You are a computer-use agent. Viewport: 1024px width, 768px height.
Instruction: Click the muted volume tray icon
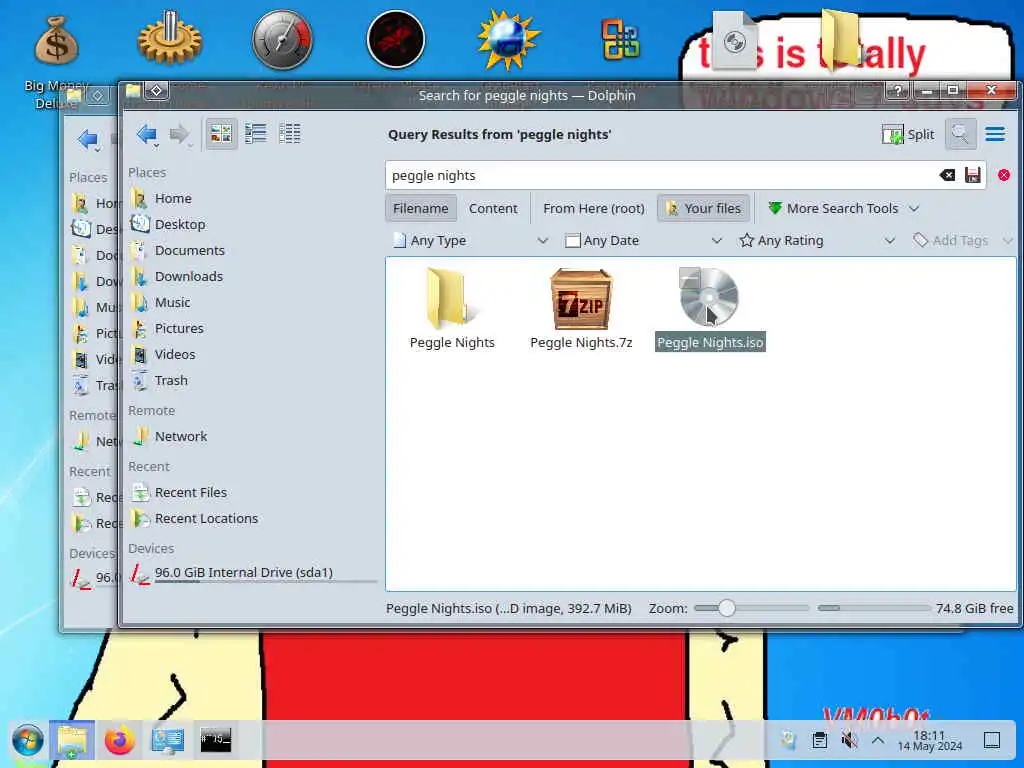coord(849,741)
